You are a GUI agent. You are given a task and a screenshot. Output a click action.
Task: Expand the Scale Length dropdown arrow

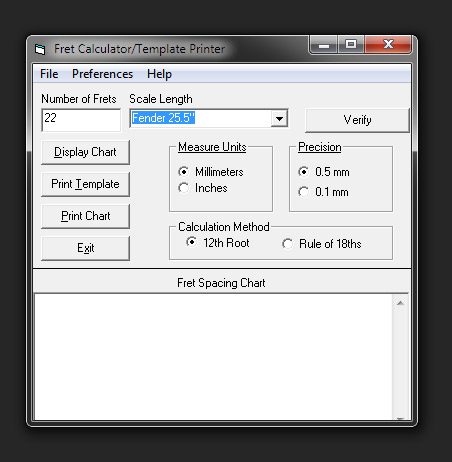coord(279,118)
